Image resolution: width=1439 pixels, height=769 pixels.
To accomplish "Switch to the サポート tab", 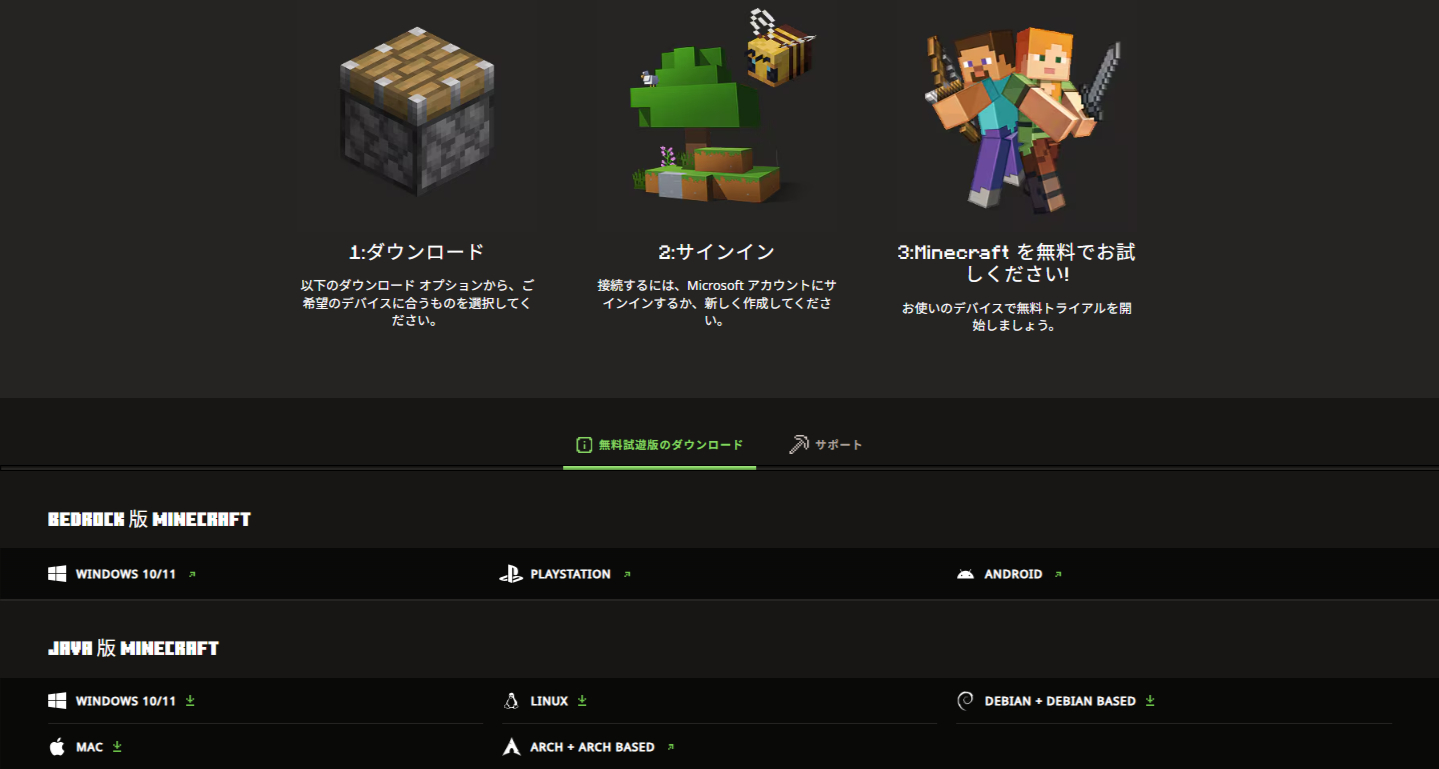I will [x=826, y=445].
